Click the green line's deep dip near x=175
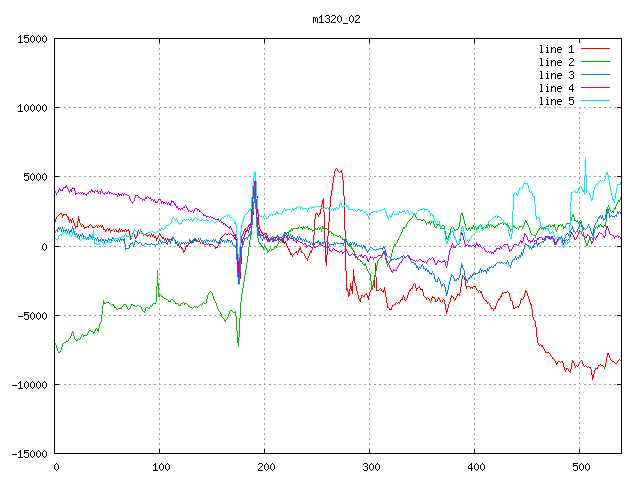This screenshot has width=640, height=480. point(238,345)
